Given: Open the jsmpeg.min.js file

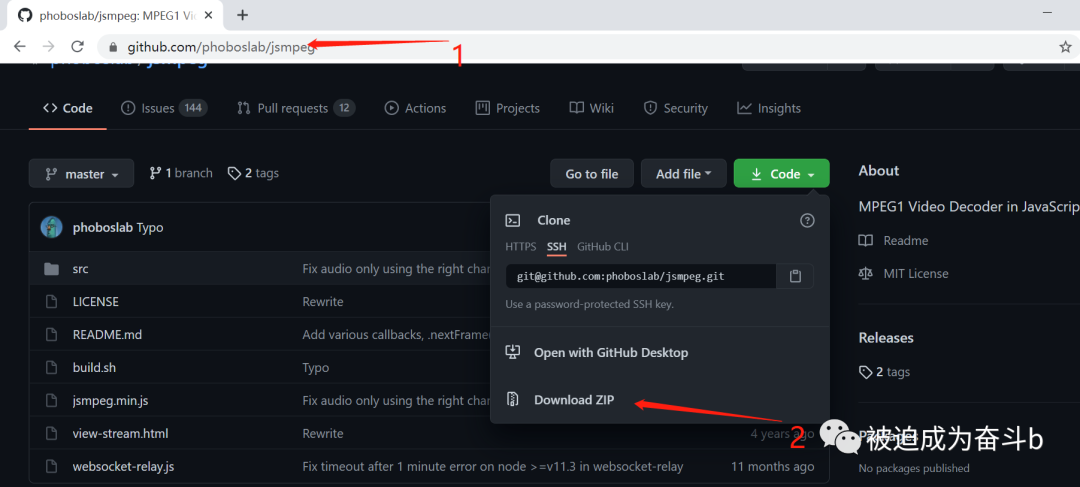Looking at the screenshot, I should tap(110, 400).
